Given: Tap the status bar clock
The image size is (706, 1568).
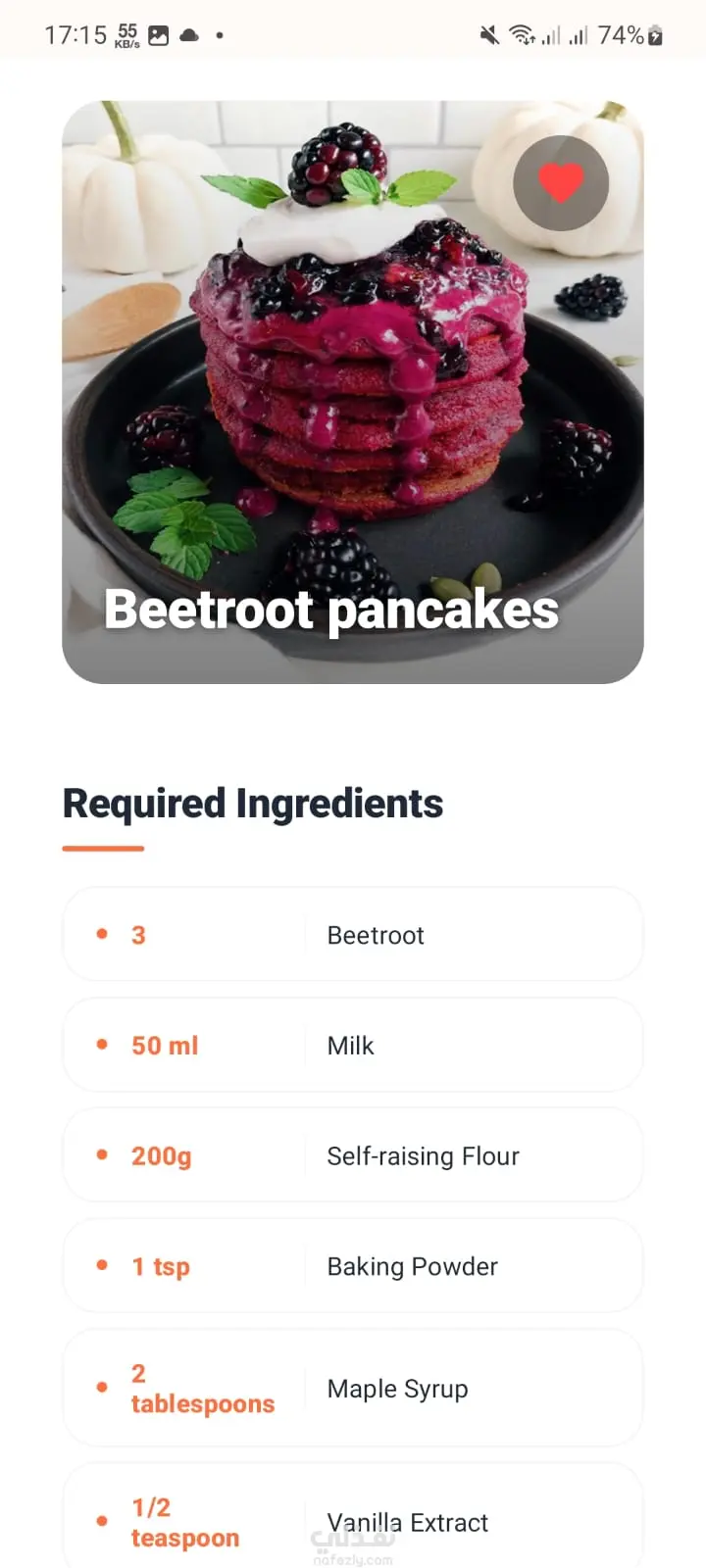Looking at the screenshot, I should [x=76, y=35].
